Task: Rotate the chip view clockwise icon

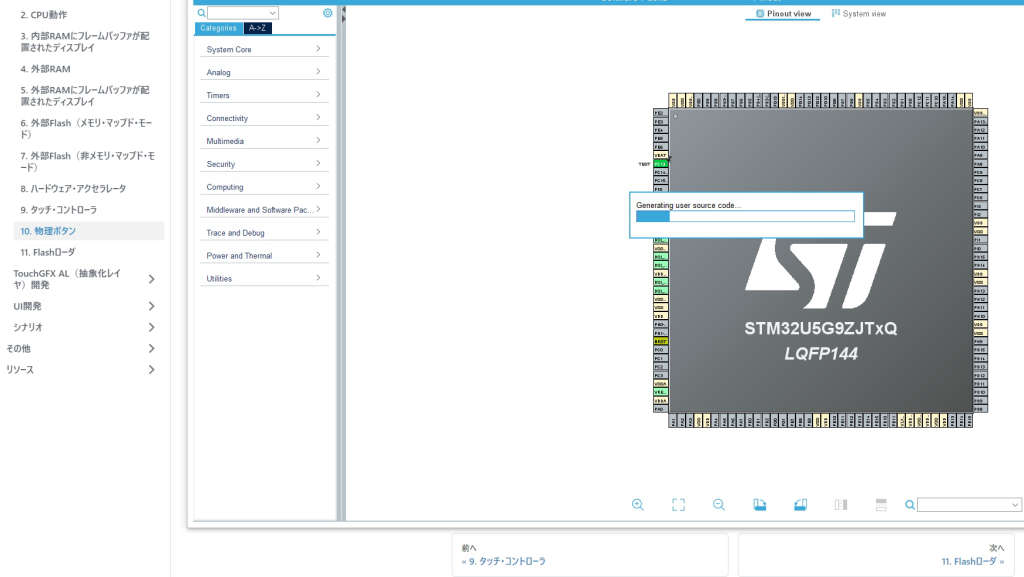Action: 760,505
